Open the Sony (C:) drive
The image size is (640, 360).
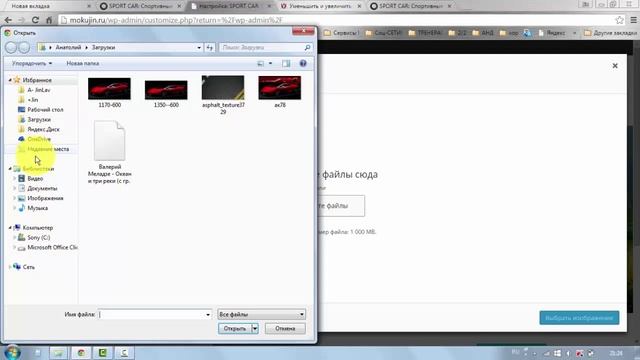39,237
